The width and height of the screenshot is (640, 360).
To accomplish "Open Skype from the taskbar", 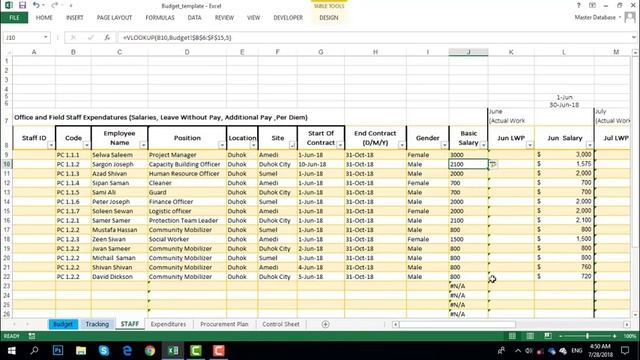I will click(x=104, y=351).
